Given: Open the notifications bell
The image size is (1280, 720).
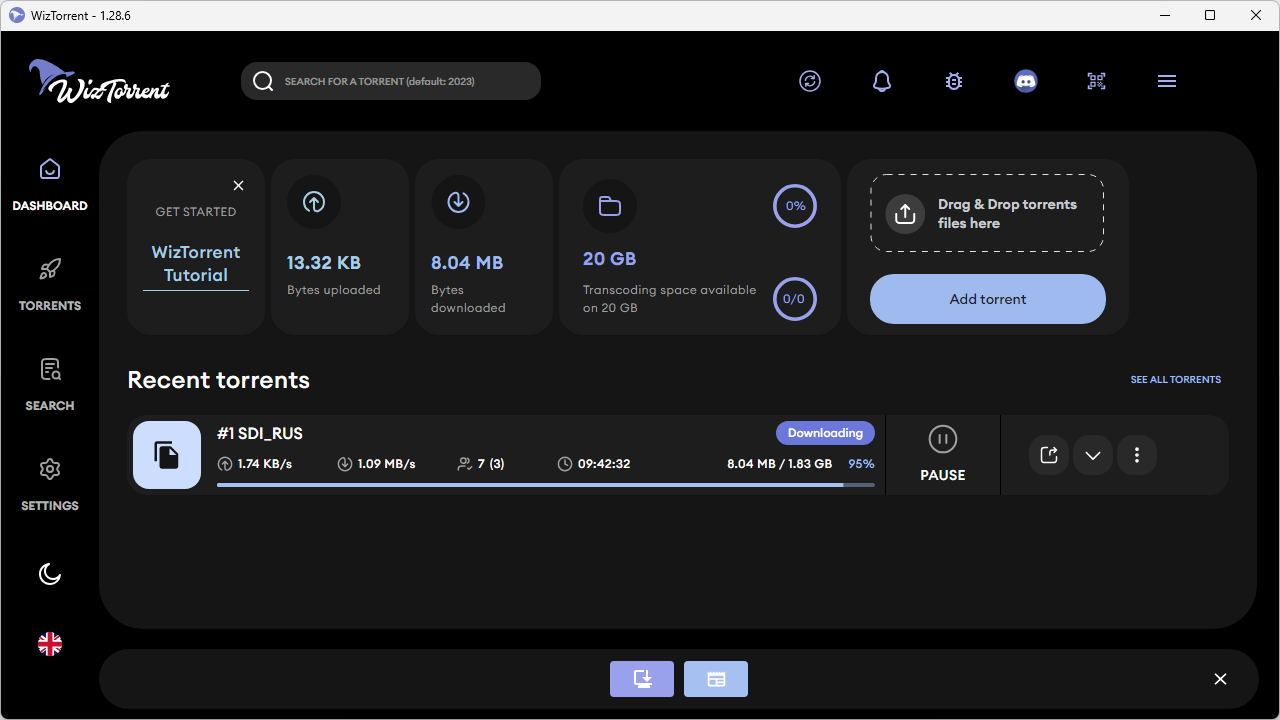Looking at the screenshot, I should (x=882, y=81).
